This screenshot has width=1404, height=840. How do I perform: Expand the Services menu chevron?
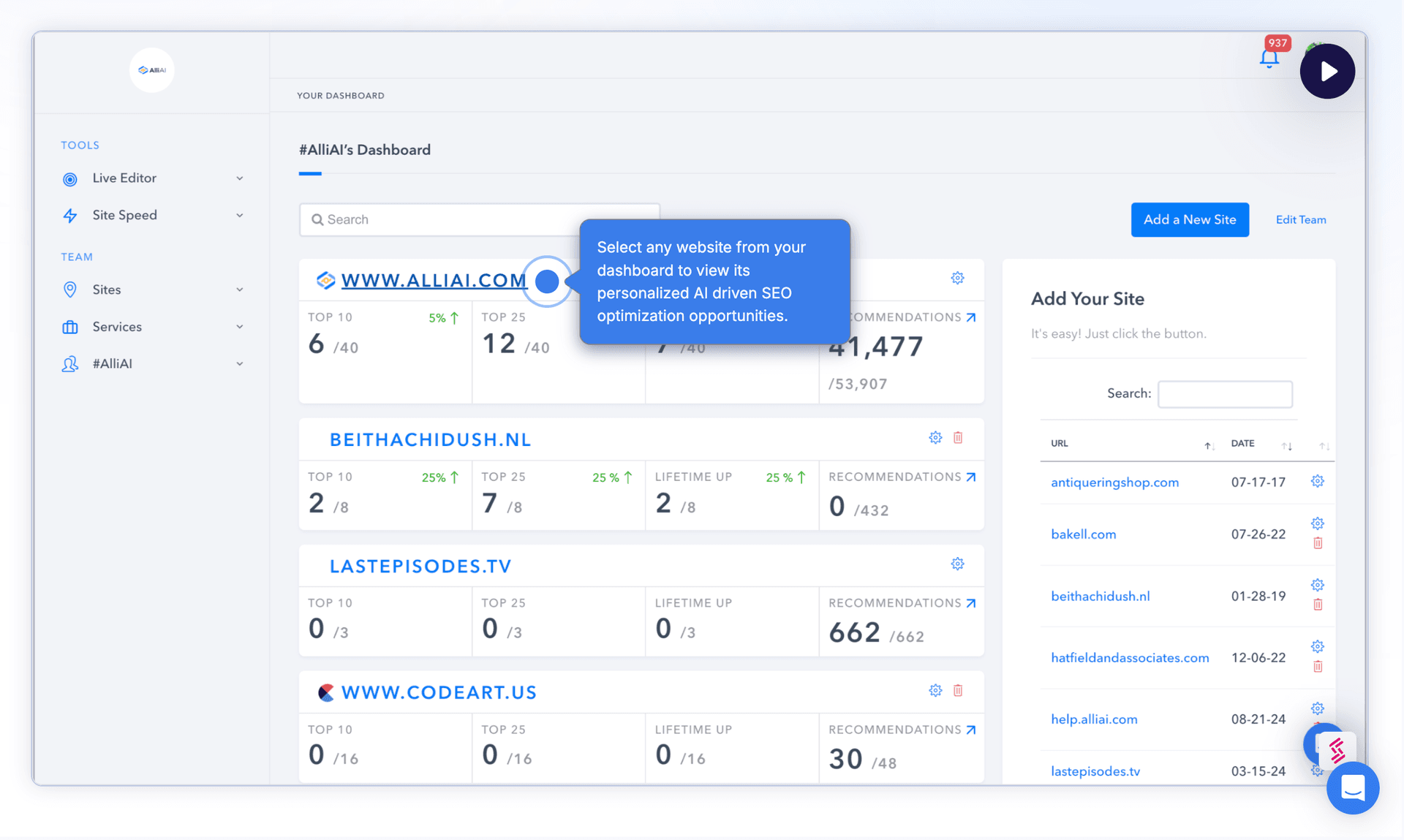[x=239, y=327]
